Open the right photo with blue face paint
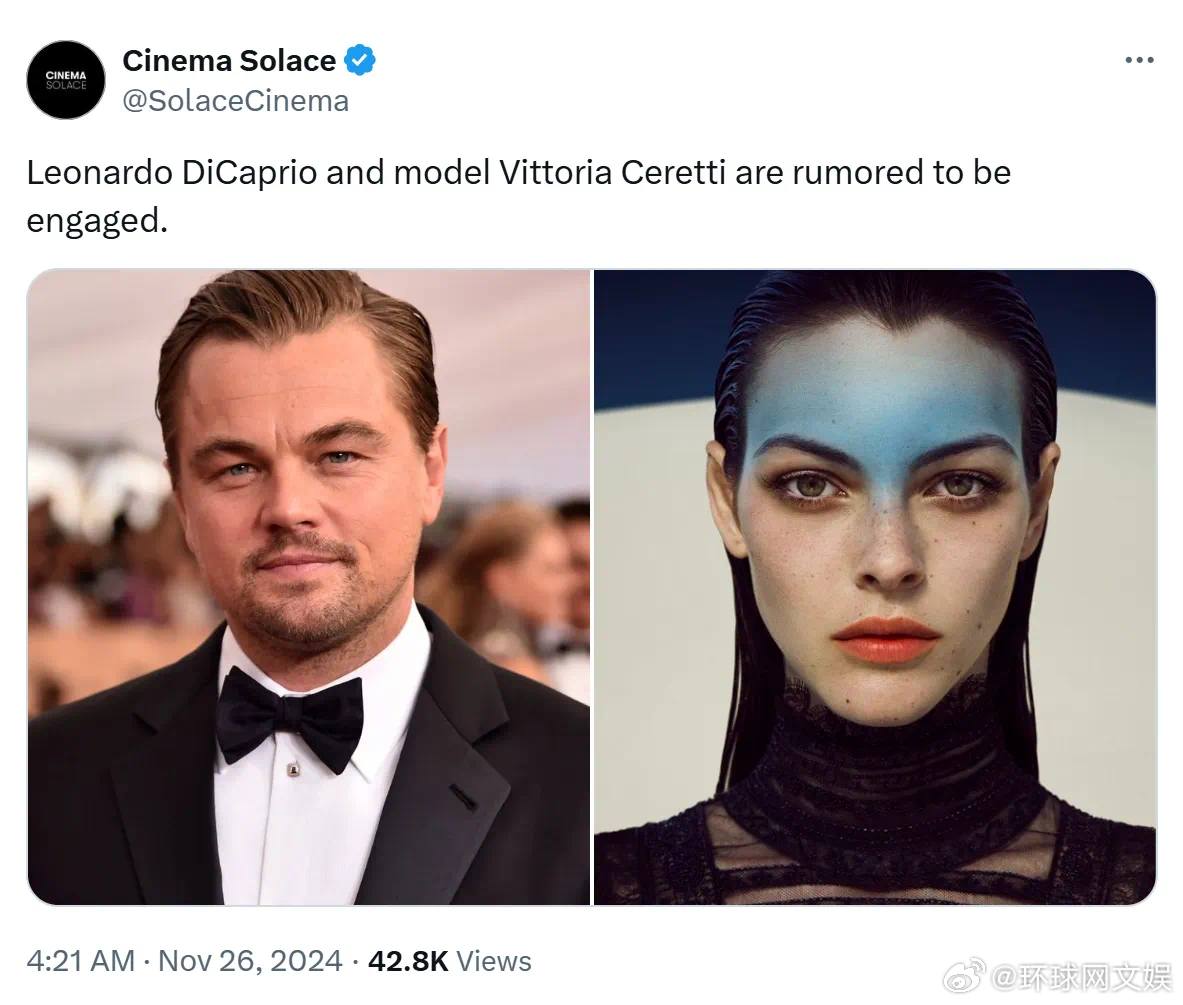The height and width of the screenshot is (1005, 1183). 875,587
